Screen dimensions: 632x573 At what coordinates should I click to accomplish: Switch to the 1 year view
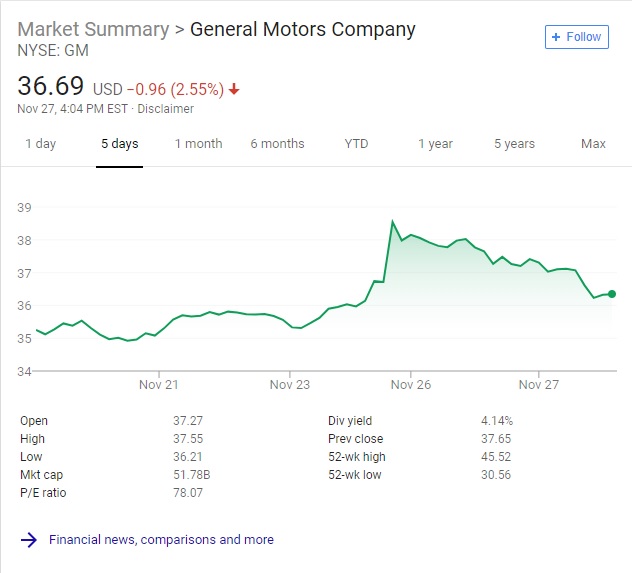[435, 144]
